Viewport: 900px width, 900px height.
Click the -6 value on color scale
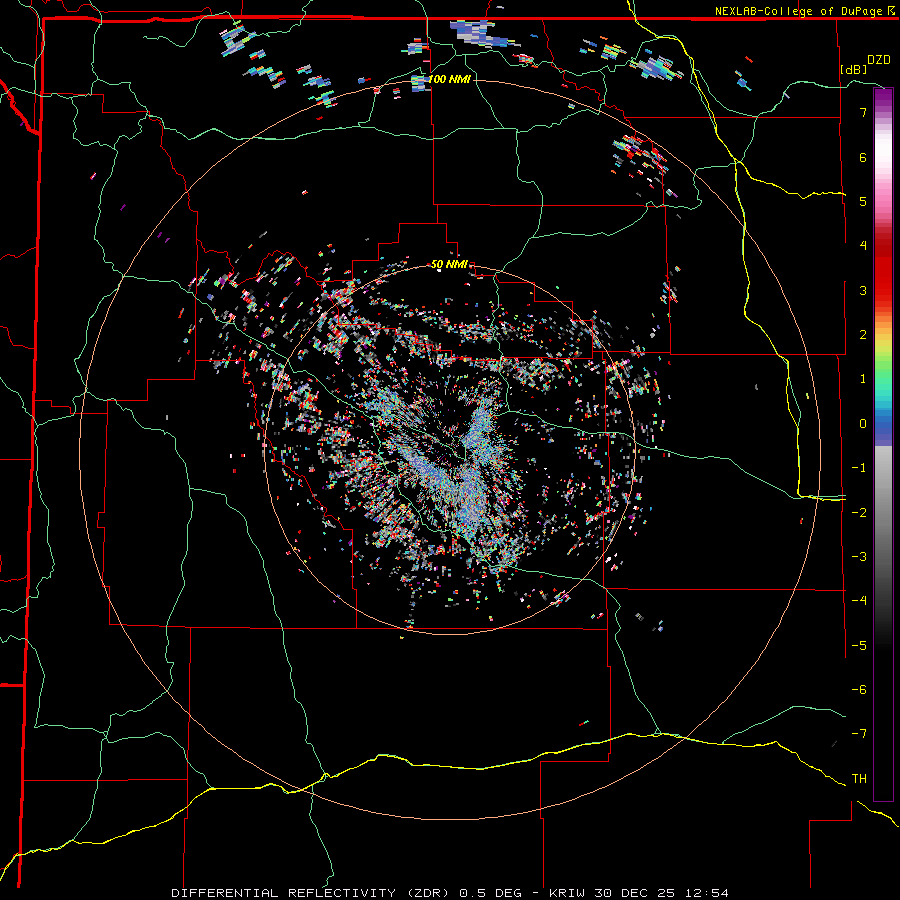[x=859, y=689]
